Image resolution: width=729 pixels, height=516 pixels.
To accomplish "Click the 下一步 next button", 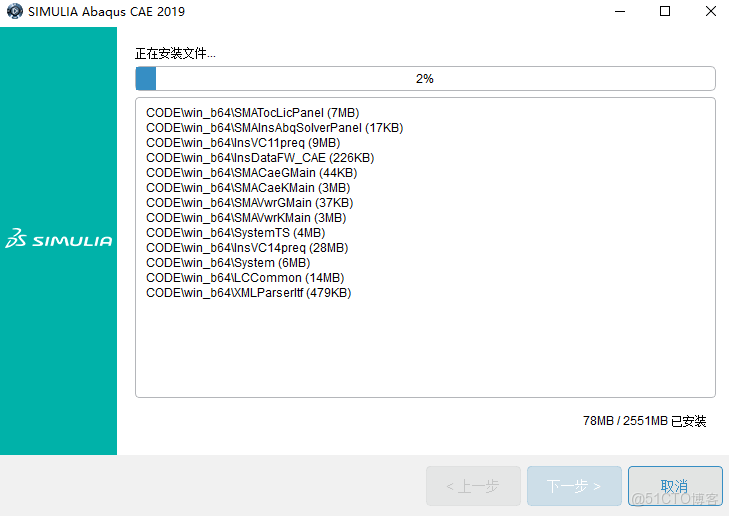I will click(x=574, y=486).
